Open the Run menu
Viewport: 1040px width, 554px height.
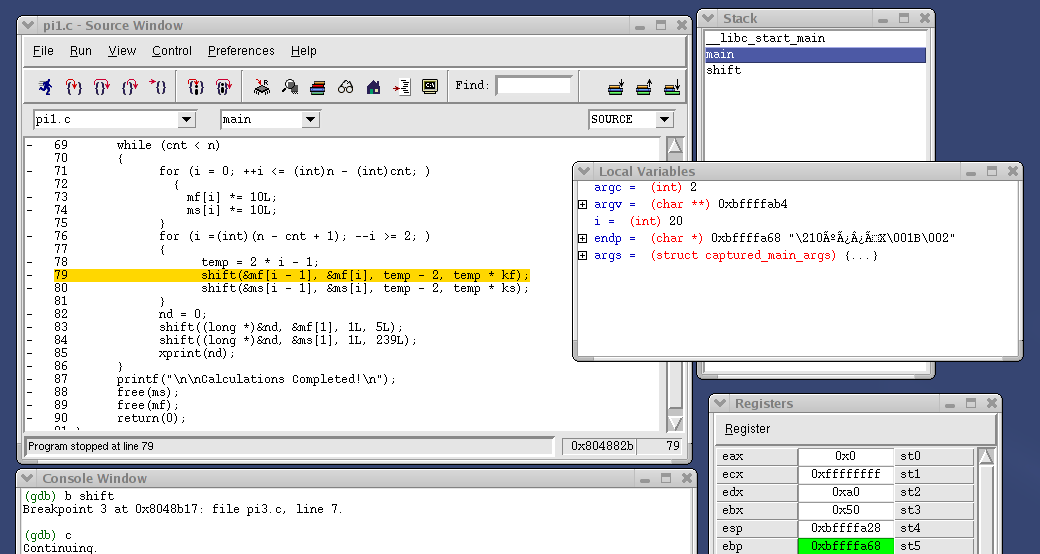[81, 51]
